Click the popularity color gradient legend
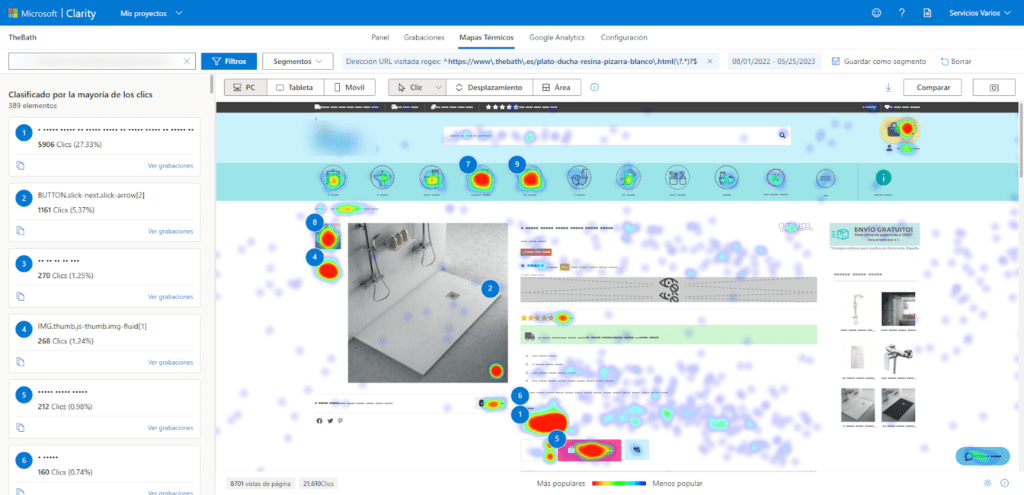 tap(620, 483)
